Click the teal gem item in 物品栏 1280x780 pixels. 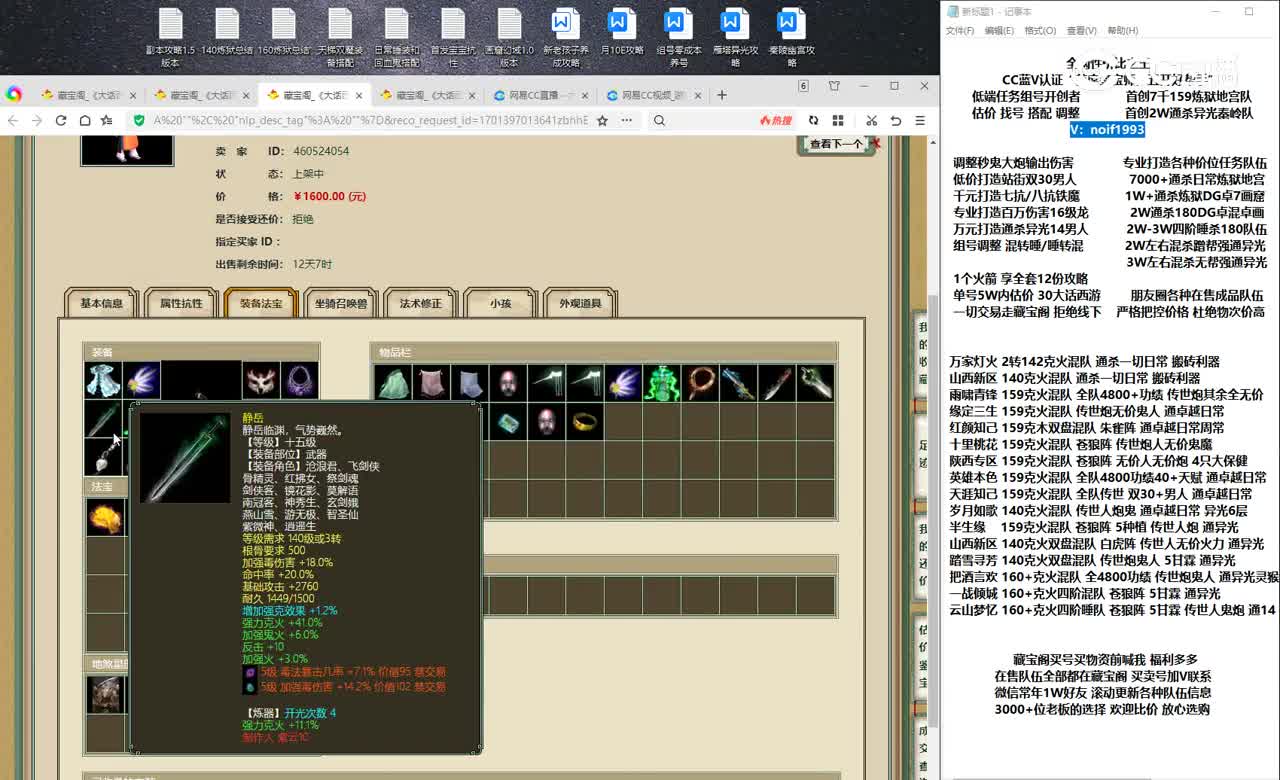pos(508,421)
